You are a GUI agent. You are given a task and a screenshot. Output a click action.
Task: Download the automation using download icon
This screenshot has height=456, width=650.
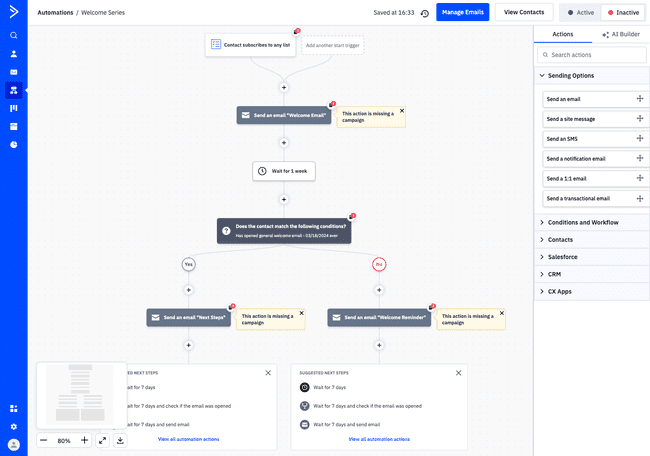[x=120, y=440]
